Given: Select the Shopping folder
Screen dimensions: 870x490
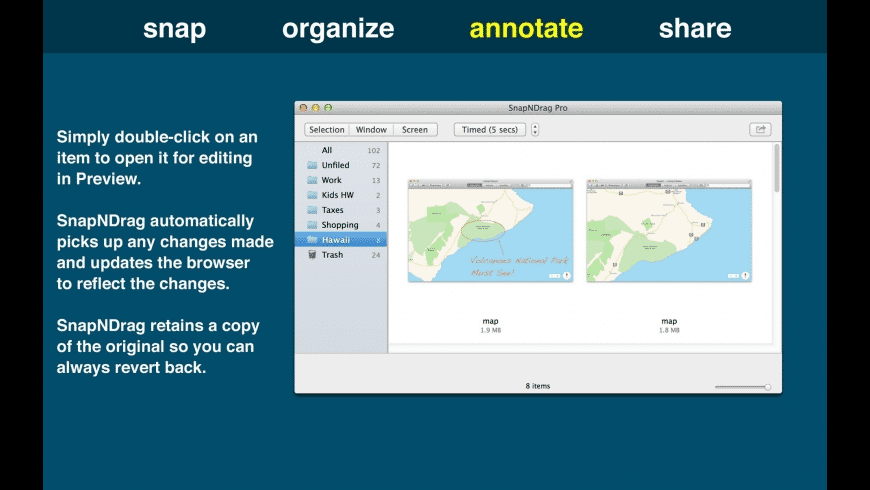Looking at the screenshot, I should tap(341, 225).
